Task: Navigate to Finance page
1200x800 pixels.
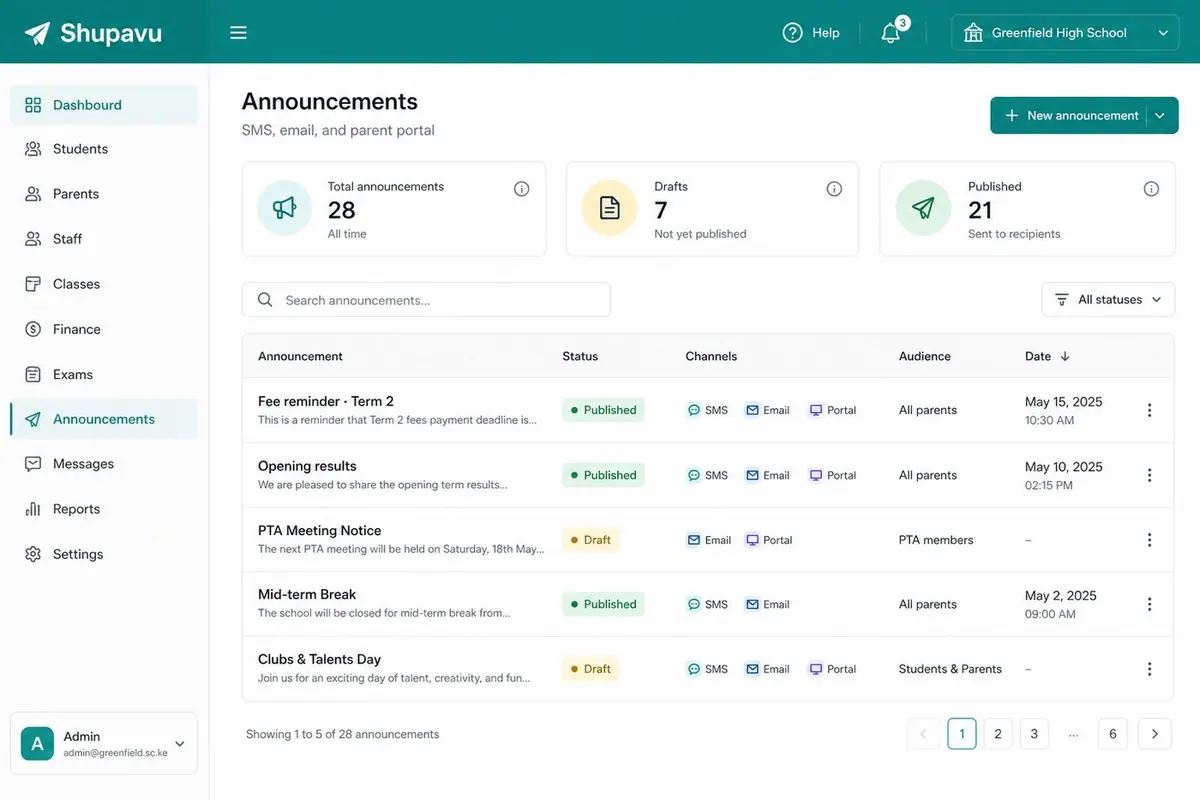Action: pyautogui.click(x=104, y=329)
